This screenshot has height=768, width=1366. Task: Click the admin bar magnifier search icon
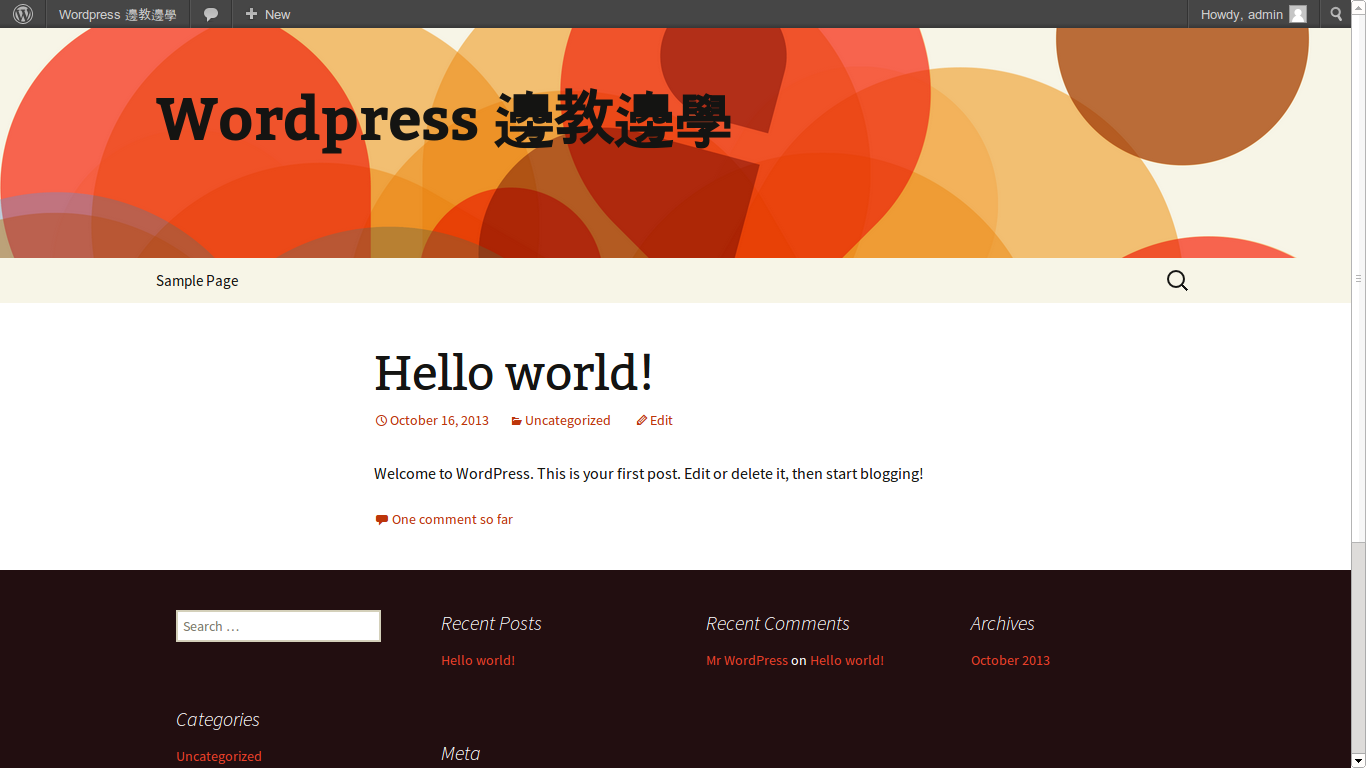(1337, 14)
